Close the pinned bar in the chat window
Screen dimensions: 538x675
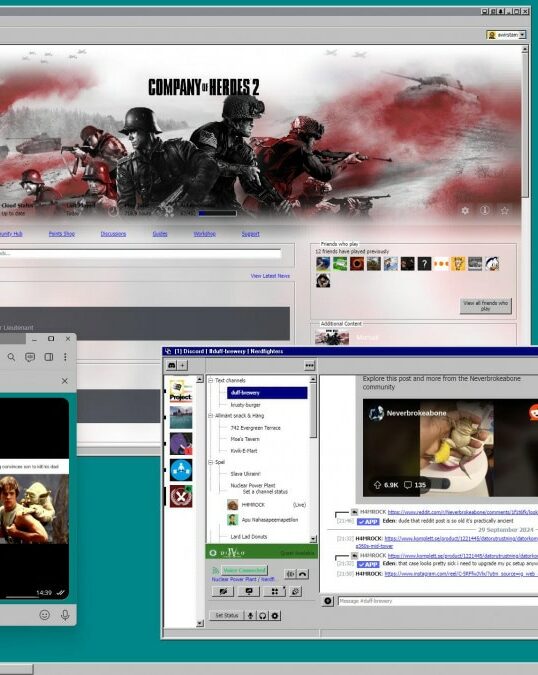point(65,381)
